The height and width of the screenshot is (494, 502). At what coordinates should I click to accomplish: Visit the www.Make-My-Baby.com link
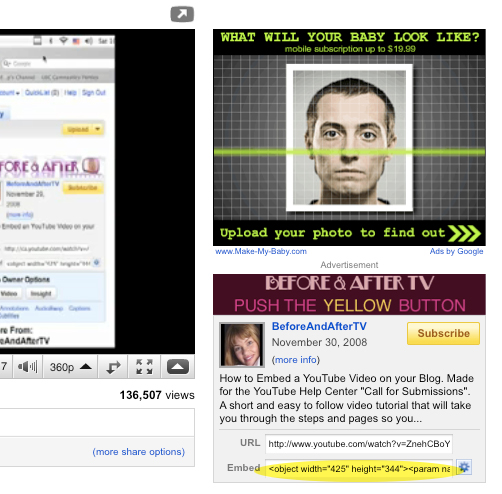click(x=261, y=251)
